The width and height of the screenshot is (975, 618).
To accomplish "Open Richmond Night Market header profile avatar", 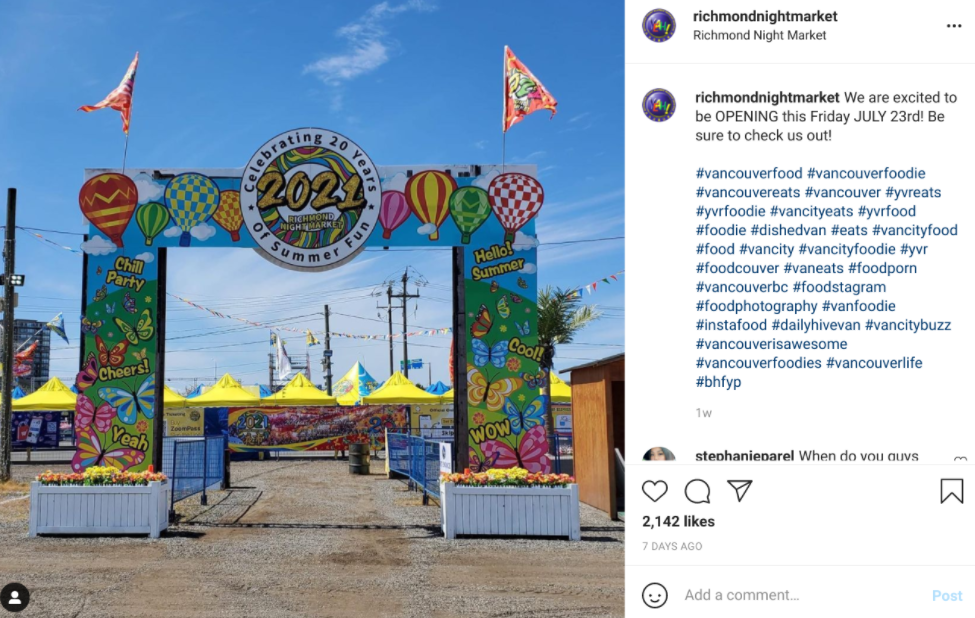I will point(658,25).
